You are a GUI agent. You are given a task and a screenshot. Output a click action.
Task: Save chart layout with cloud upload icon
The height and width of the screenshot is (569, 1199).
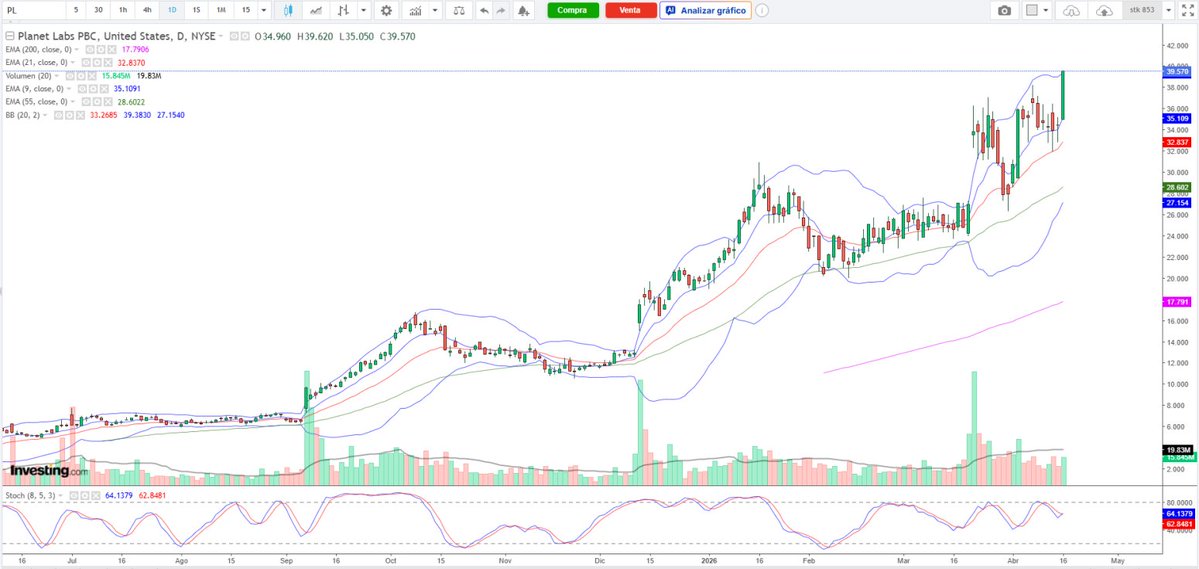[x=1104, y=11]
